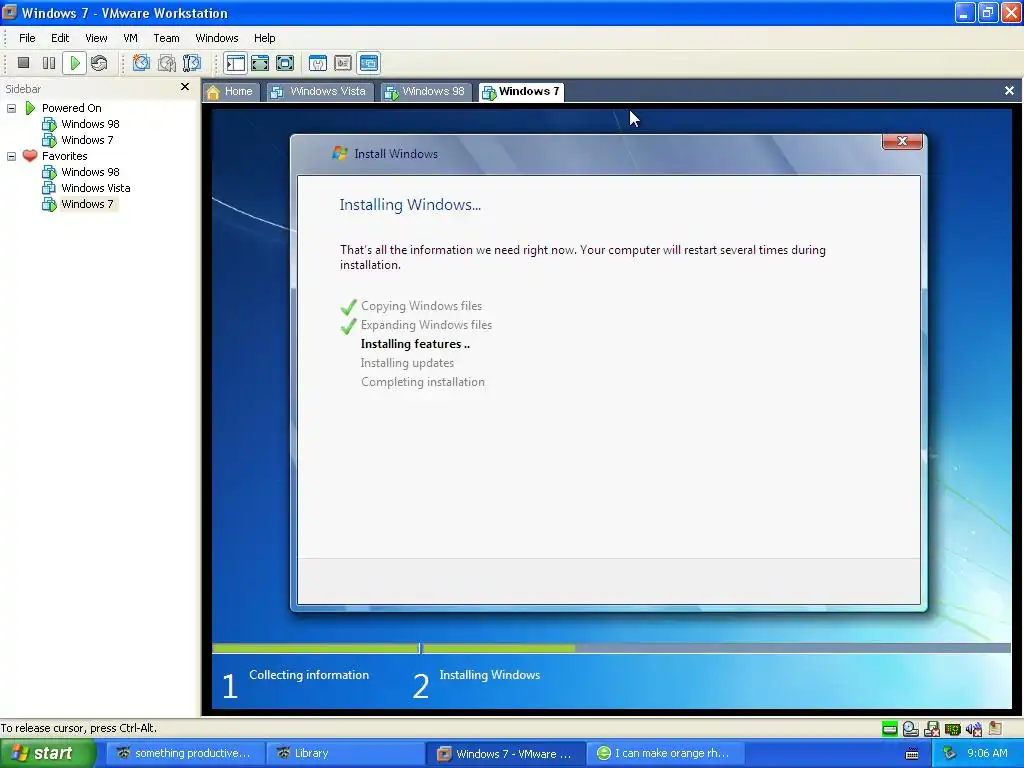This screenshot has height=768, width=1024.
Task: Switch to the Home tab
Action: tap(231, 91)
